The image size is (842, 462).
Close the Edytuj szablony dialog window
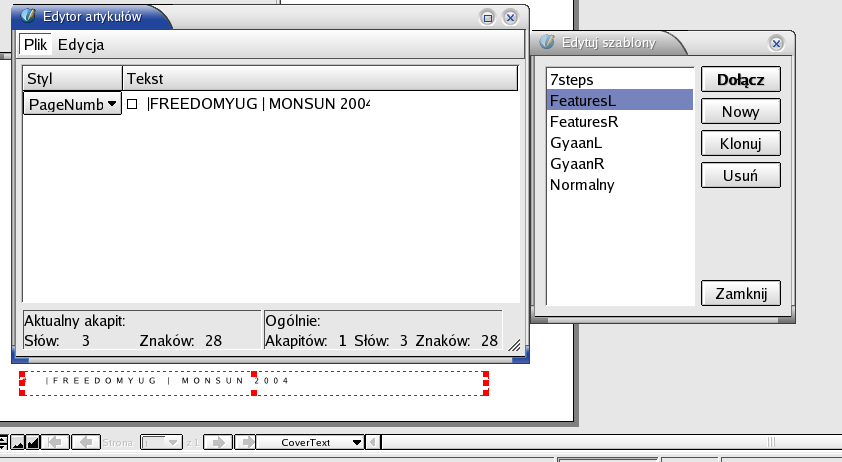[x=775, y=43]
